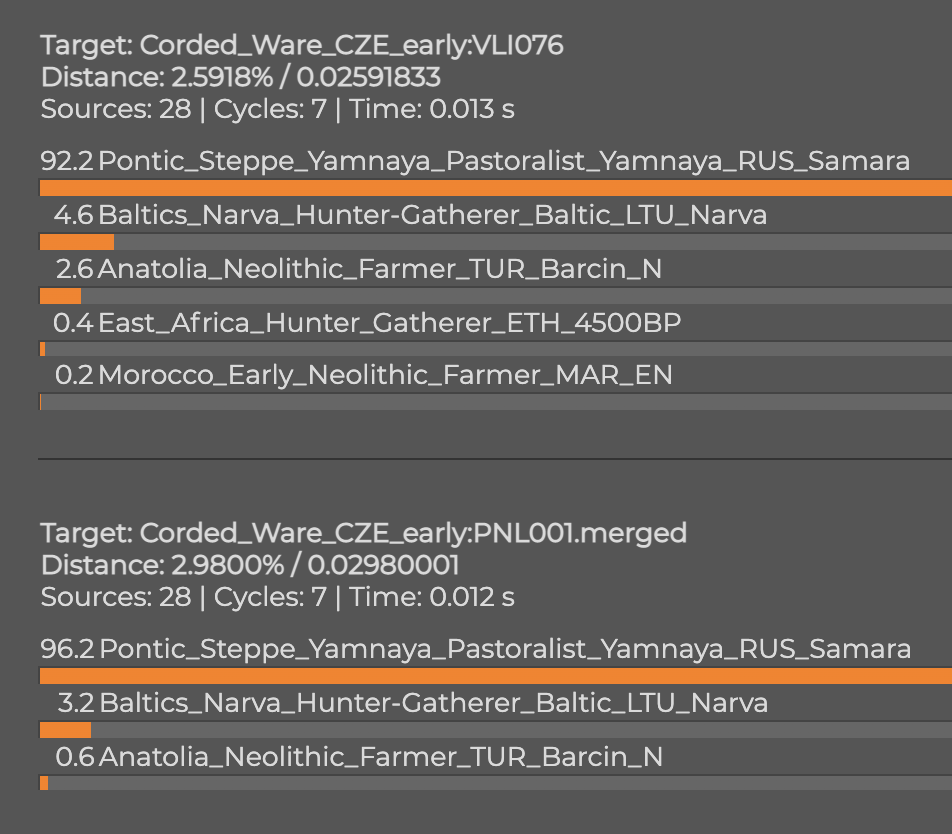
Task: Click the Distance 2.9800% text line
Action: point(250,566)
